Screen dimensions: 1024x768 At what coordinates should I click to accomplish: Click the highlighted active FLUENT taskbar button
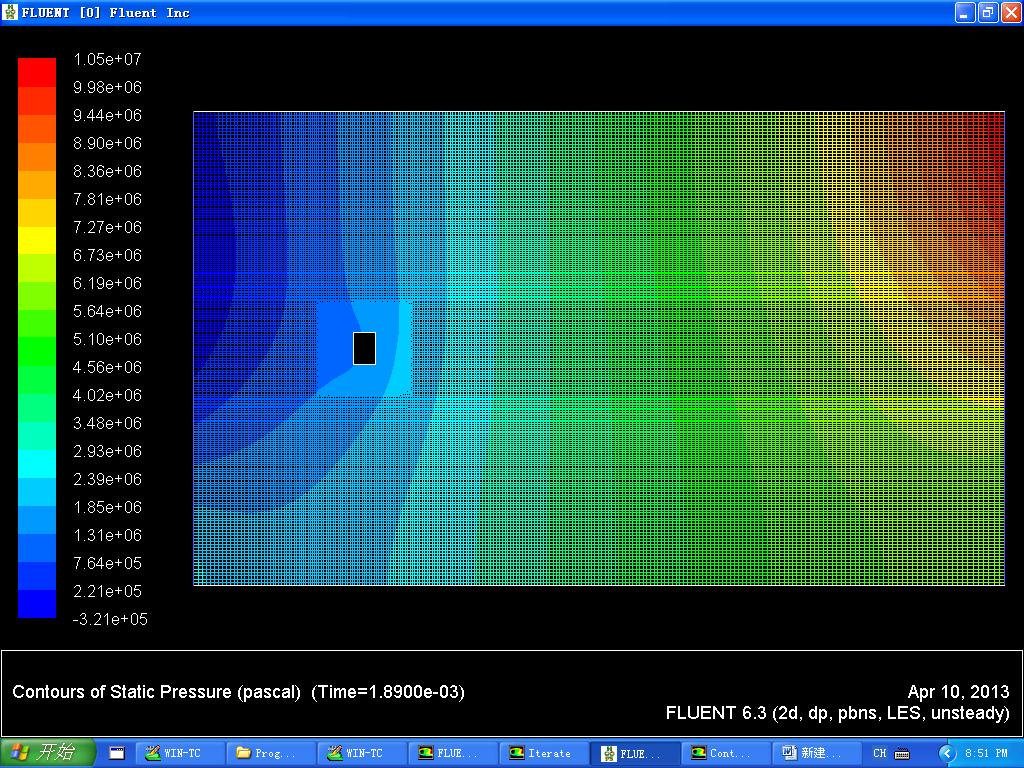pyautogui.click(x=635, y=753)
